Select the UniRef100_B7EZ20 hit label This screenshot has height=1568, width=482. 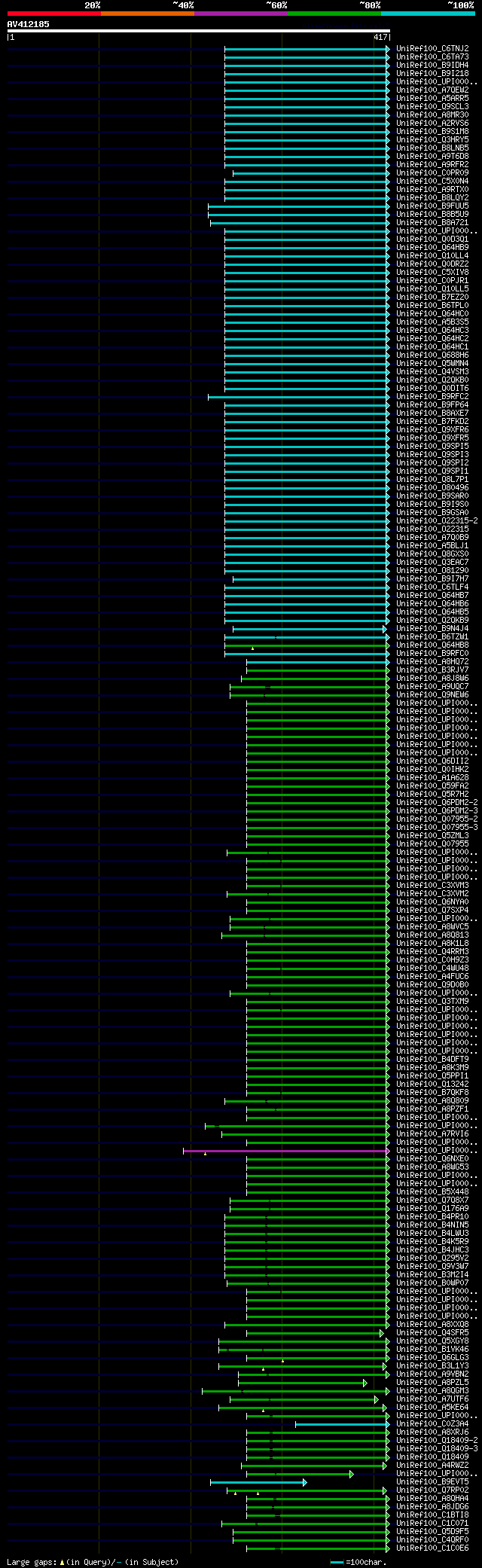432,297
